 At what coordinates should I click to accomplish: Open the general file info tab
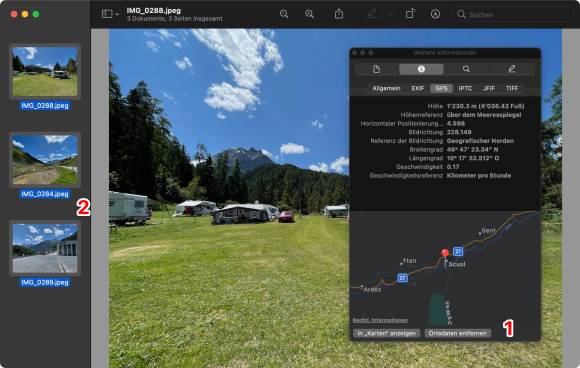[x=377, y=69]
